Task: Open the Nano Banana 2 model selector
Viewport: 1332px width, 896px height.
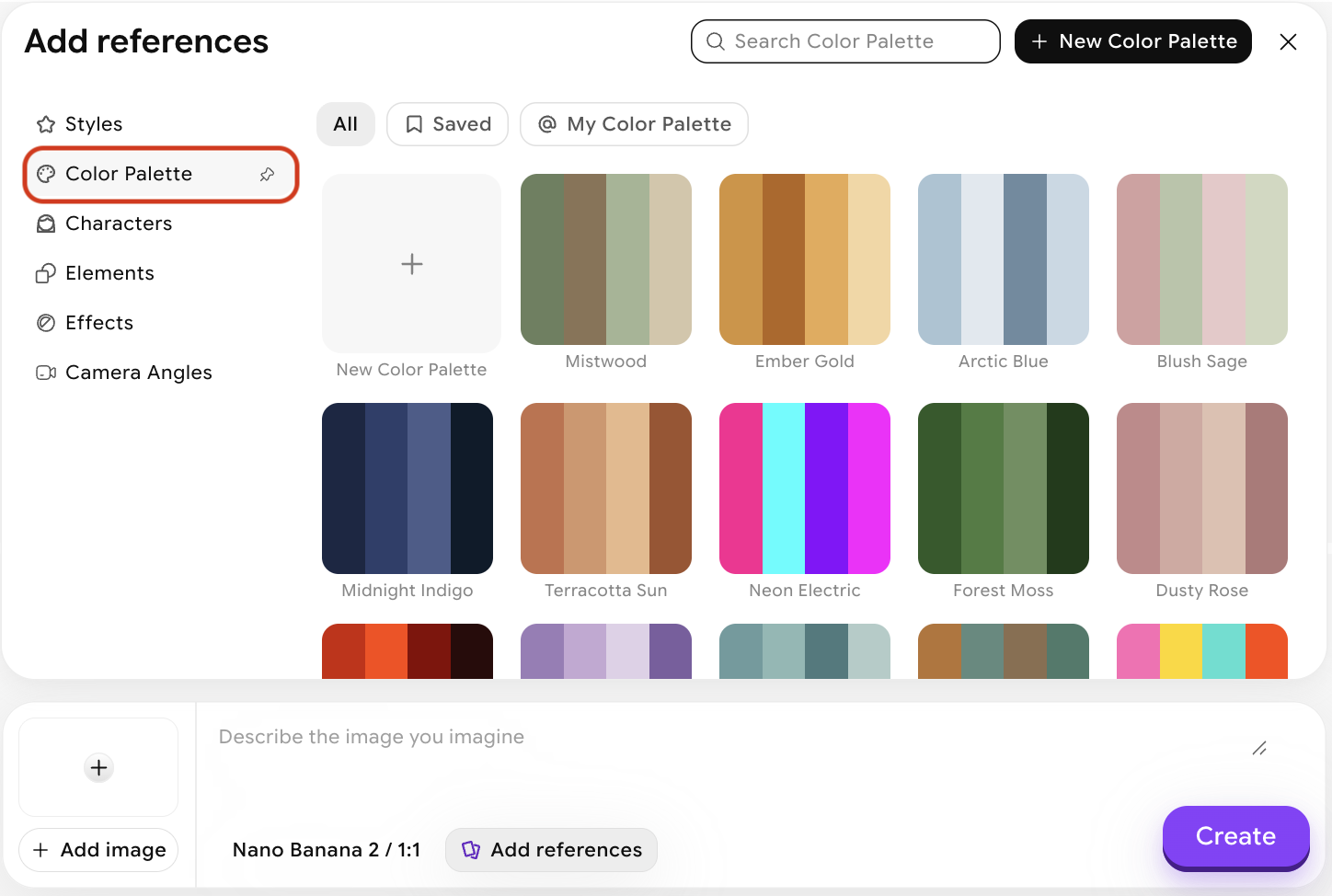Action: pos(326,850)
